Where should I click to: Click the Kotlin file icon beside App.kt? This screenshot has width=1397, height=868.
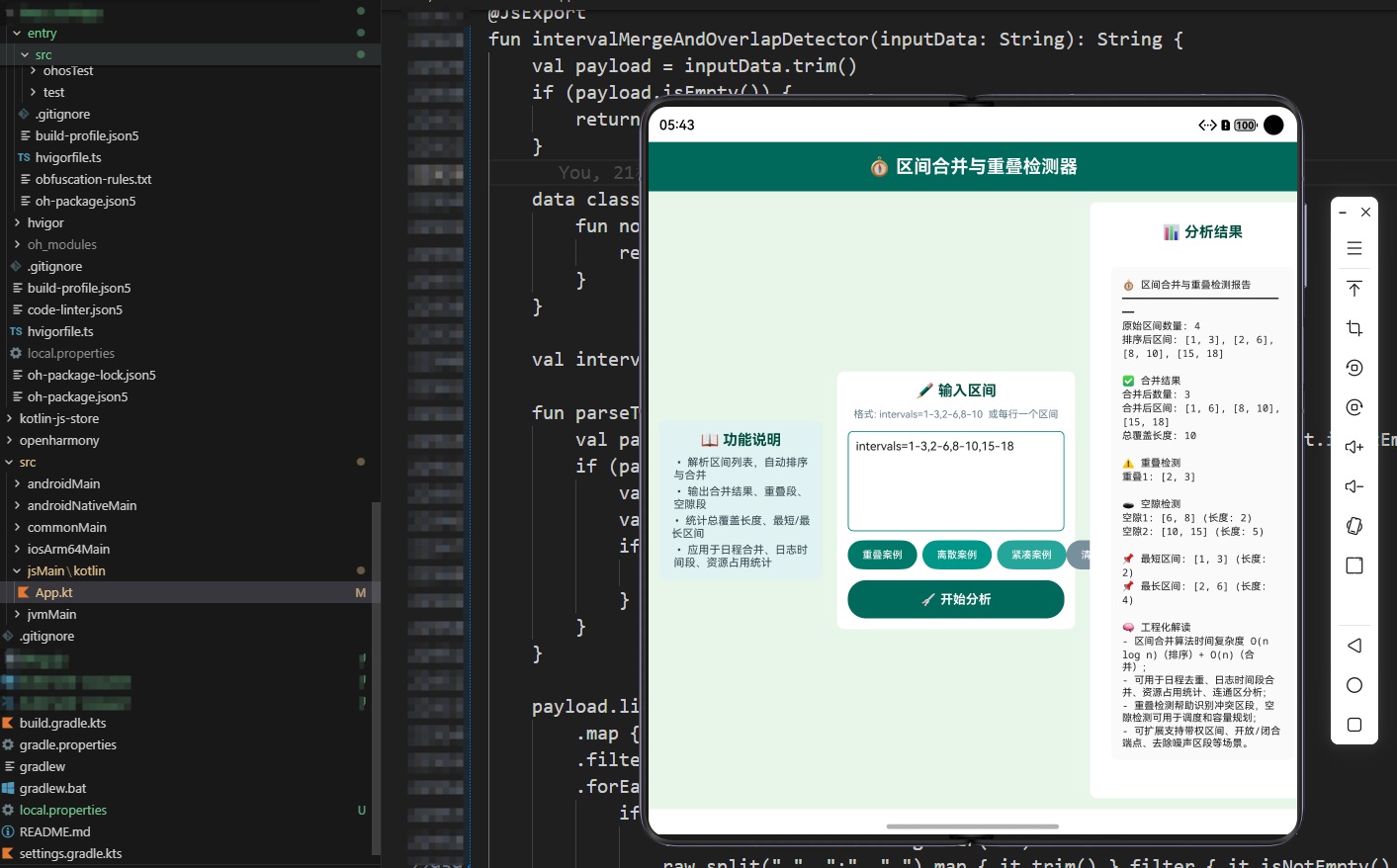pyautogui.click(x=24, y=592)
